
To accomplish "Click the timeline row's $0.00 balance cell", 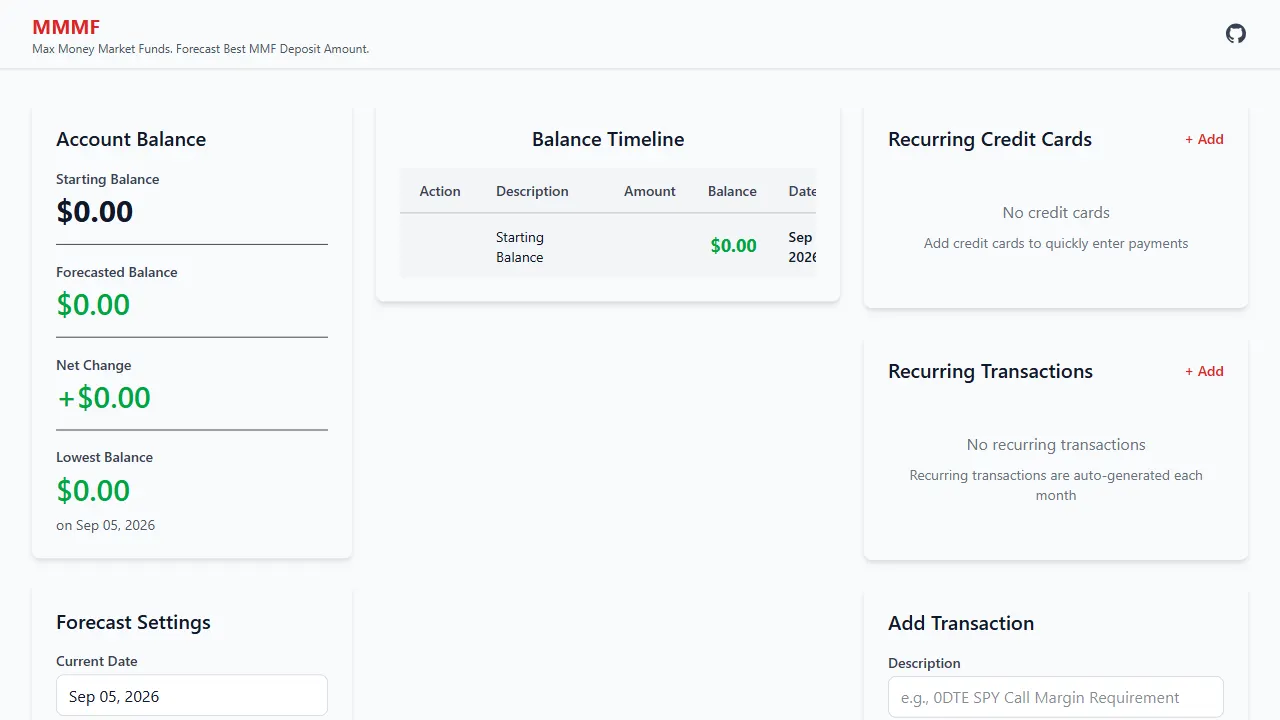I will pyautogui.click(x=733, y=246).
